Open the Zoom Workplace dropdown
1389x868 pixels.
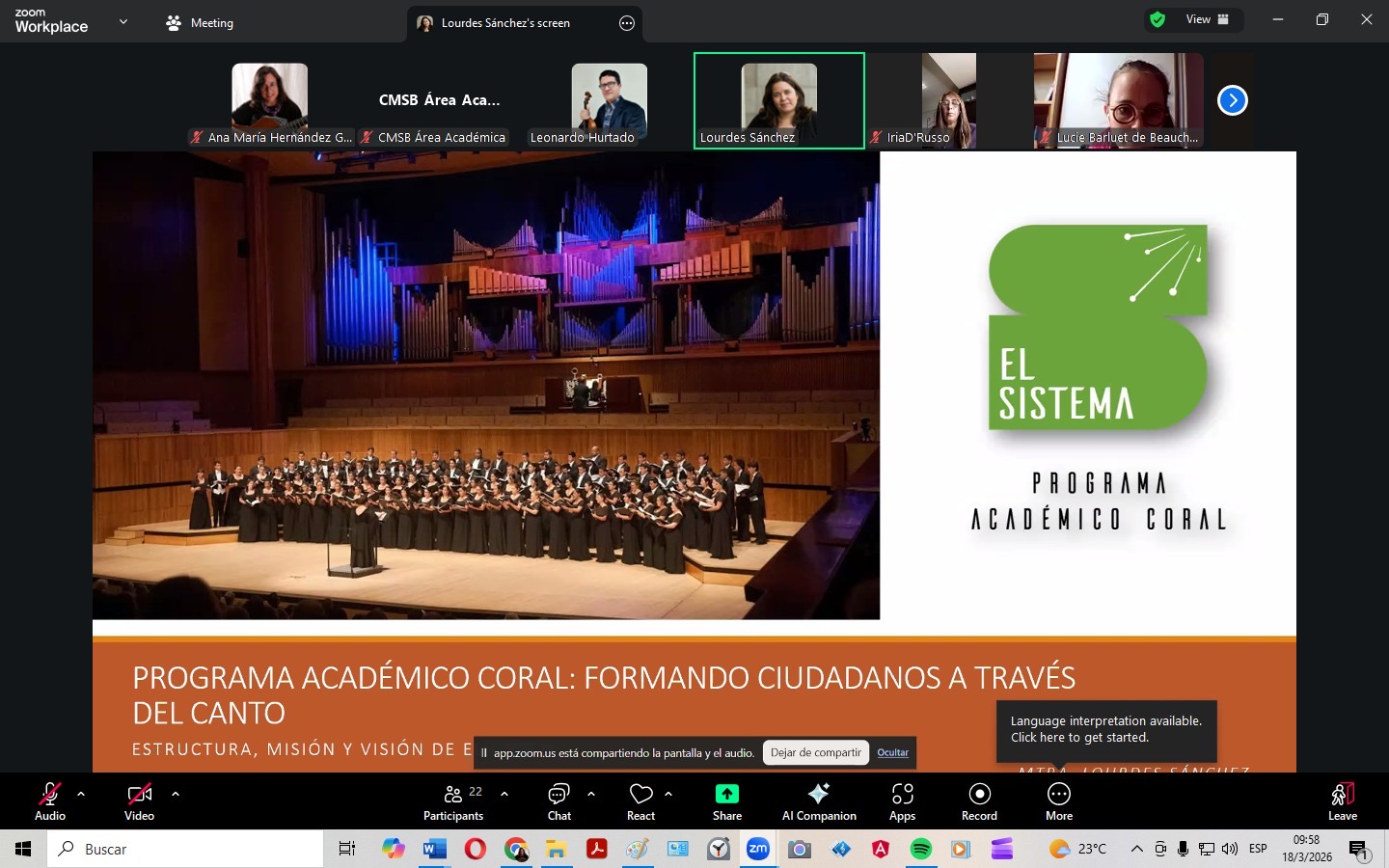(x=123, y=21)
